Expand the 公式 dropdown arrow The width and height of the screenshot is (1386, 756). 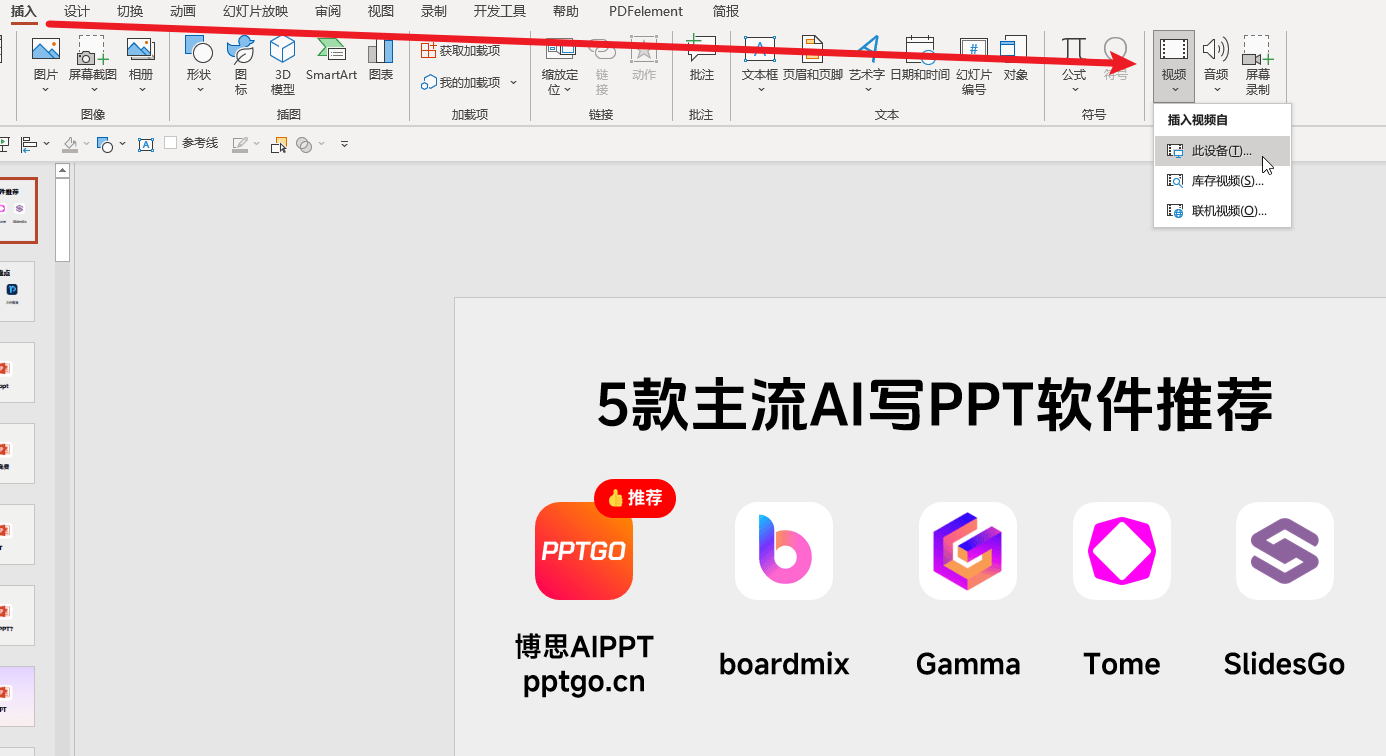[1074, 90]
